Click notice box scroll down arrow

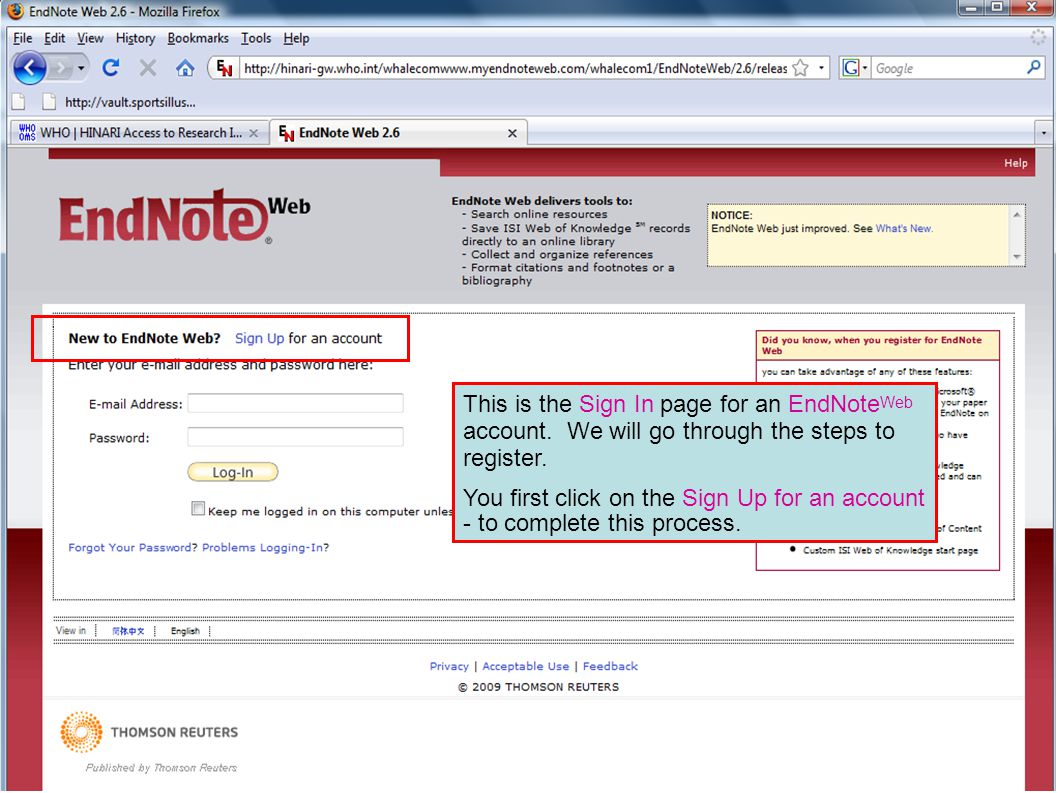[x=1017, y=257]
